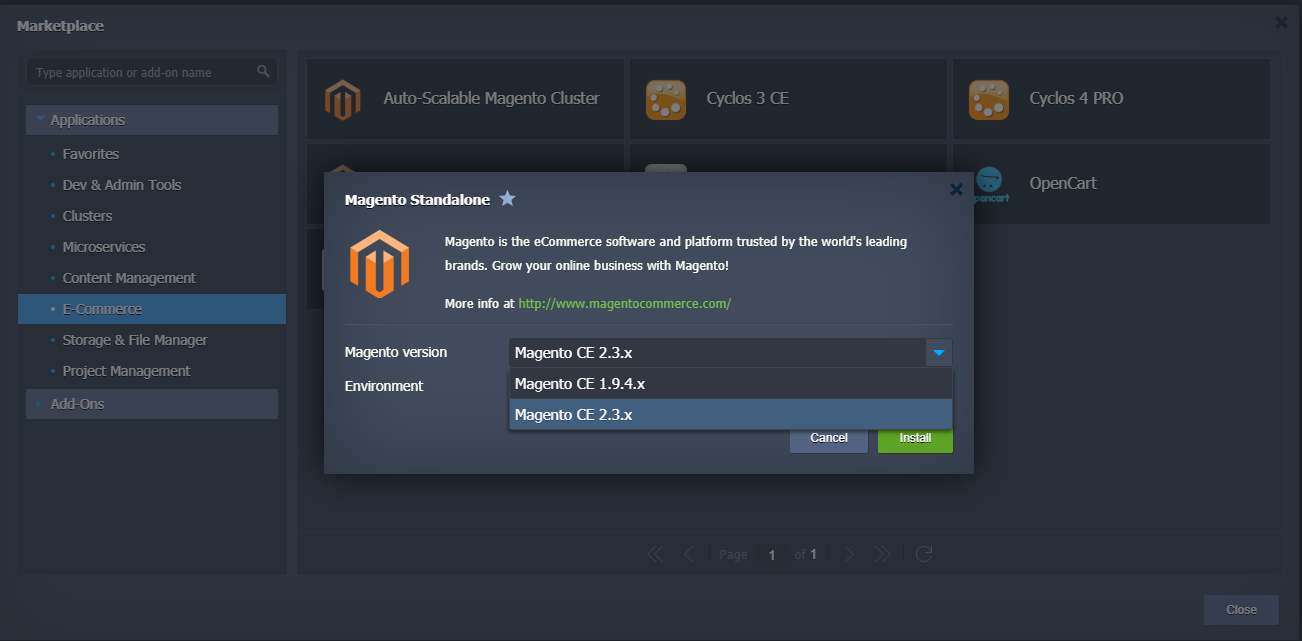Click the refresh icon in pagination bar
The width and height of the screenshot is (1302, 641).
click(924, 554)
